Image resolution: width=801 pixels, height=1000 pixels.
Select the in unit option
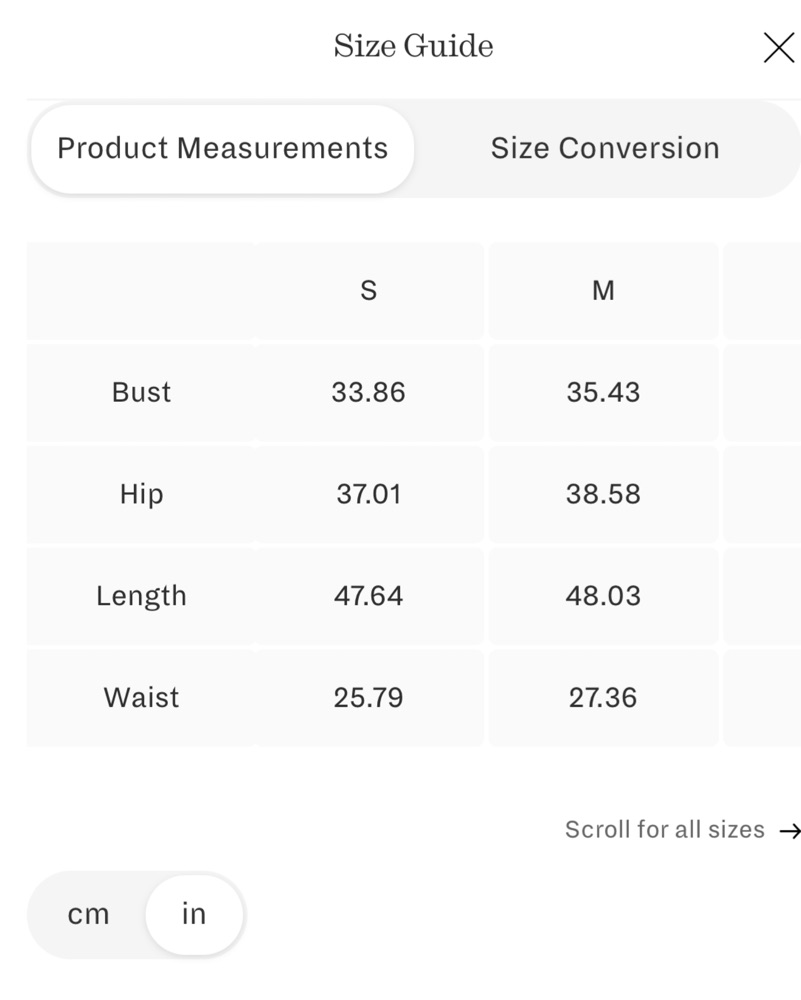click(194, 914)
